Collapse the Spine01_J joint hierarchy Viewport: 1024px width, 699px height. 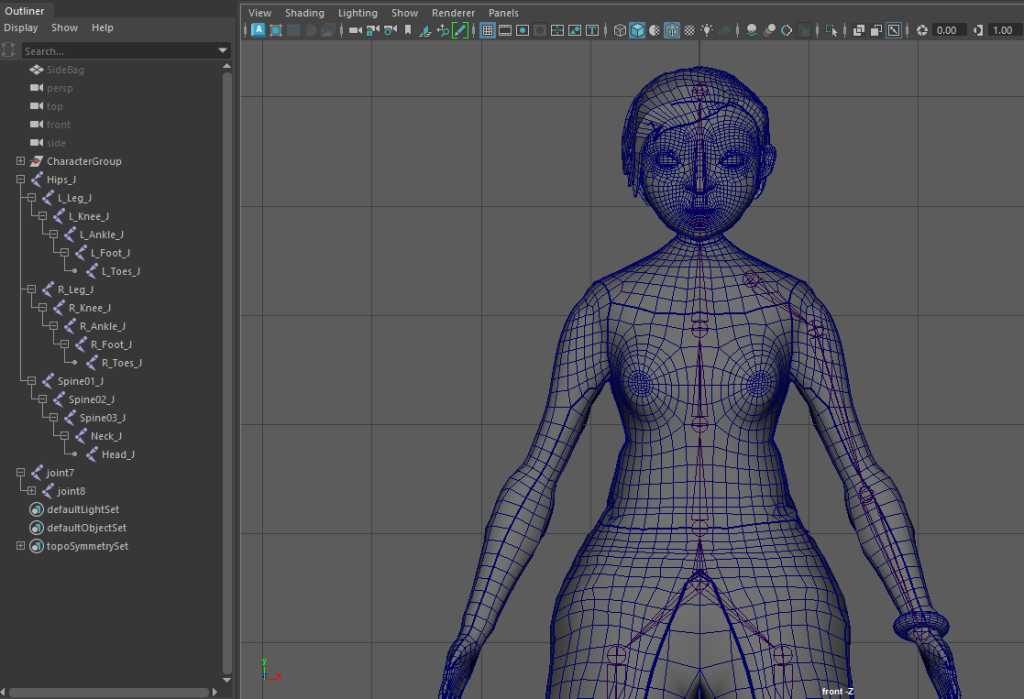pos(31,381)
